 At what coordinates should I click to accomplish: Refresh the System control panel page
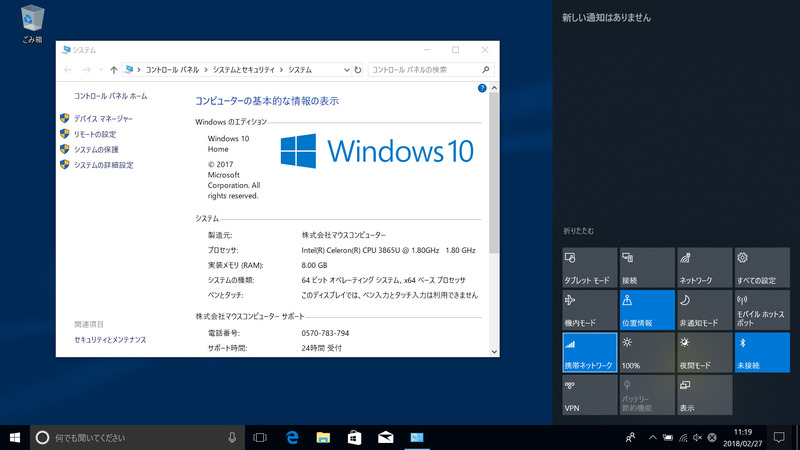point(358,70)
